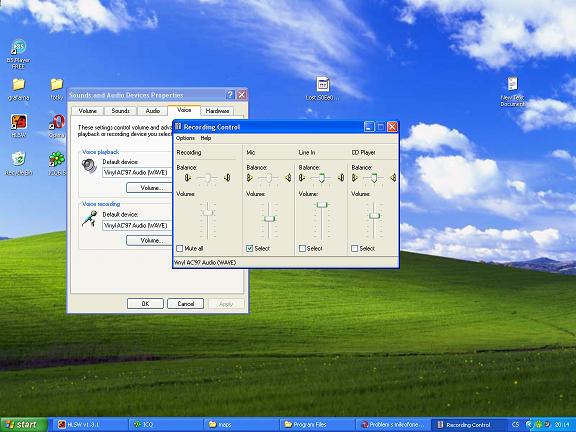Switch to the ICQ taskbar button
This screenshot has width=576, height=432.
click(167, 425)
